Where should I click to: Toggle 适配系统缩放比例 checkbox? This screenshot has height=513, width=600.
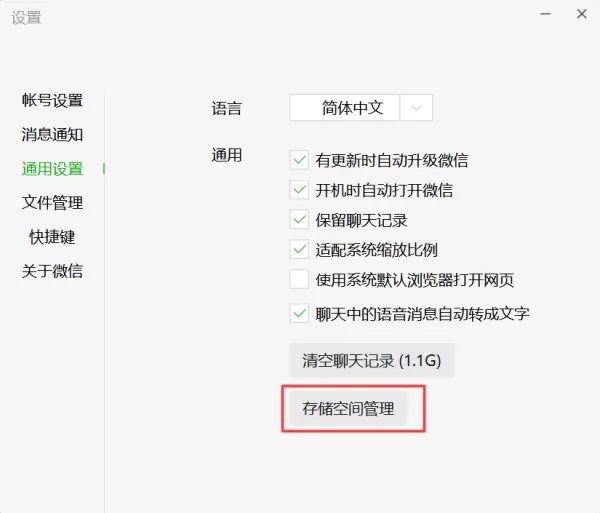299,250
